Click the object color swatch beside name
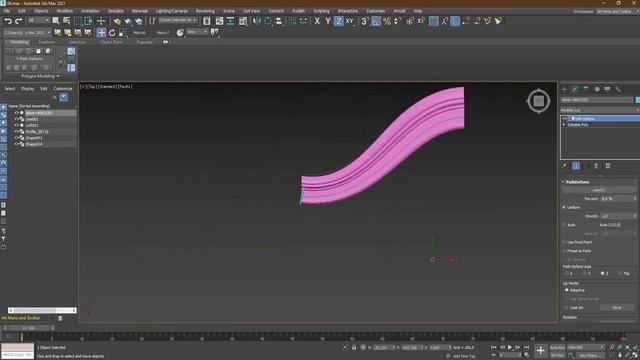Image resolution: width=640 pixels, height=360 pixels. (638, 100)
